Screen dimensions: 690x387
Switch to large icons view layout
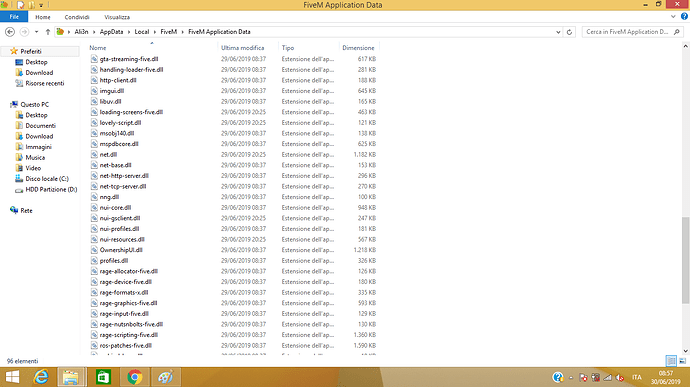(683, 361)
